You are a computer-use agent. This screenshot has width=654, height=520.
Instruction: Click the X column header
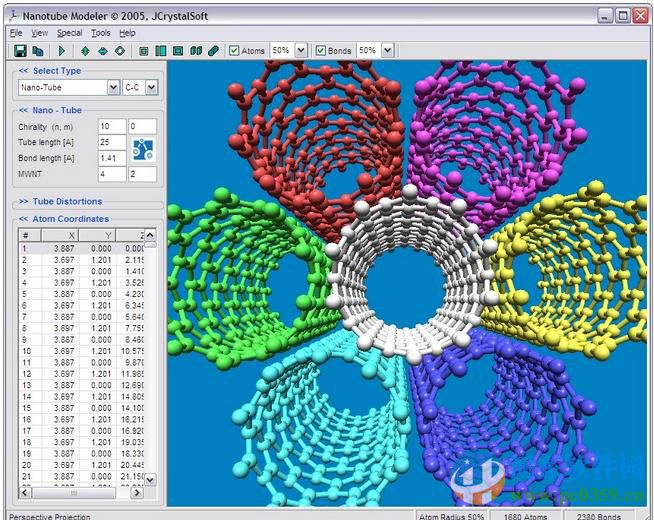coord(60,236)
